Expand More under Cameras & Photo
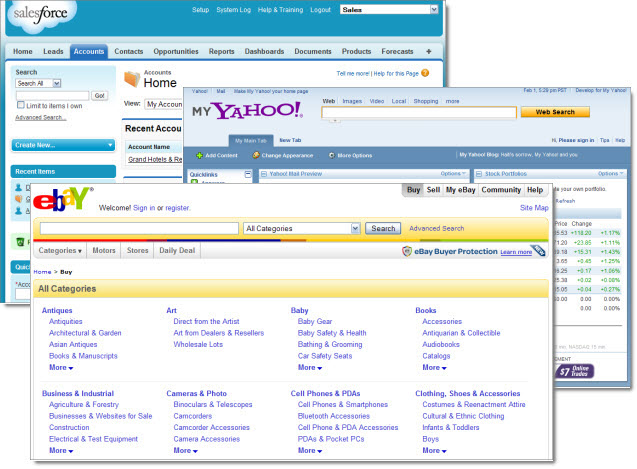Image resolution: width=637 pixels, height=469 pixels. [185, 450]
